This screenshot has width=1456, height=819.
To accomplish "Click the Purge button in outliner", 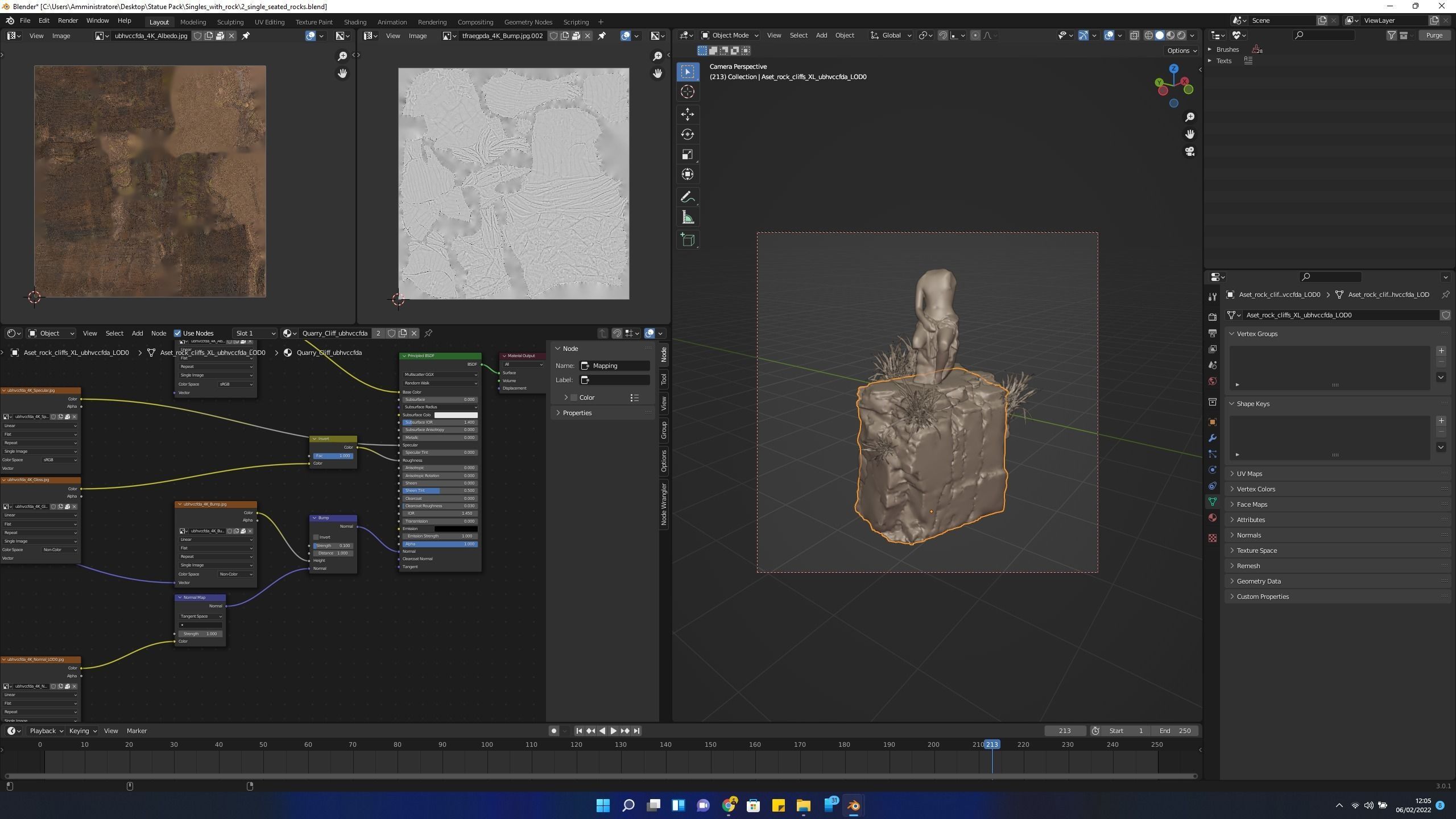I will (1433, 35).
